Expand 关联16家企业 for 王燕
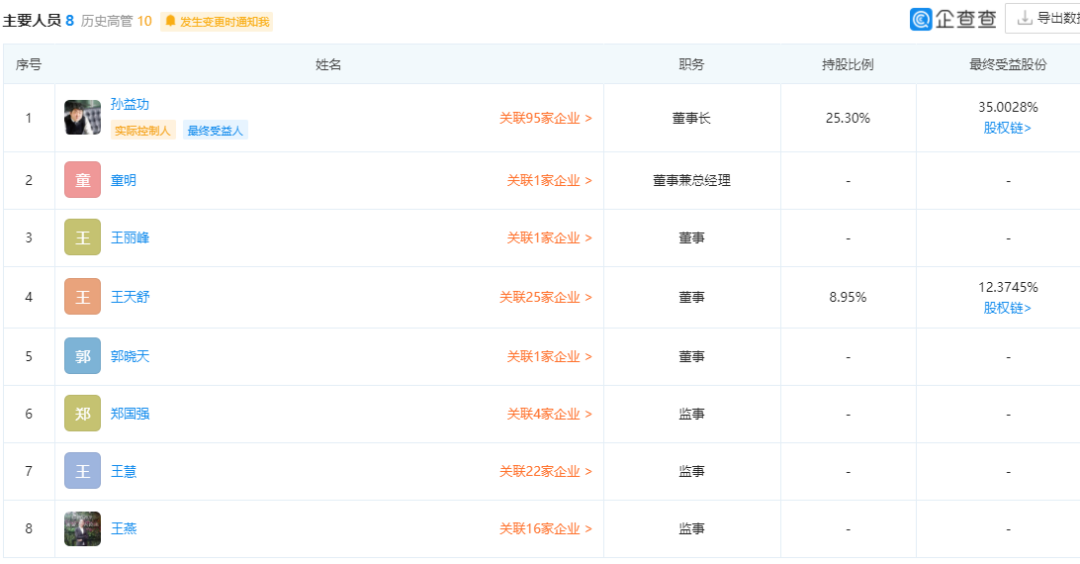This screenshot has width=1080, height=564. point(546,529)
